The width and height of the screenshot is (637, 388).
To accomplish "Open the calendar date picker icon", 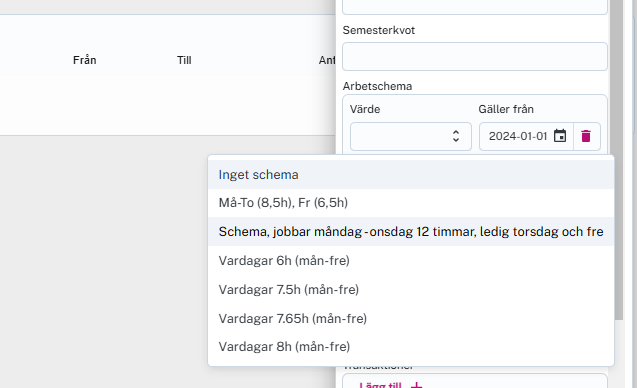I will 560,136.
